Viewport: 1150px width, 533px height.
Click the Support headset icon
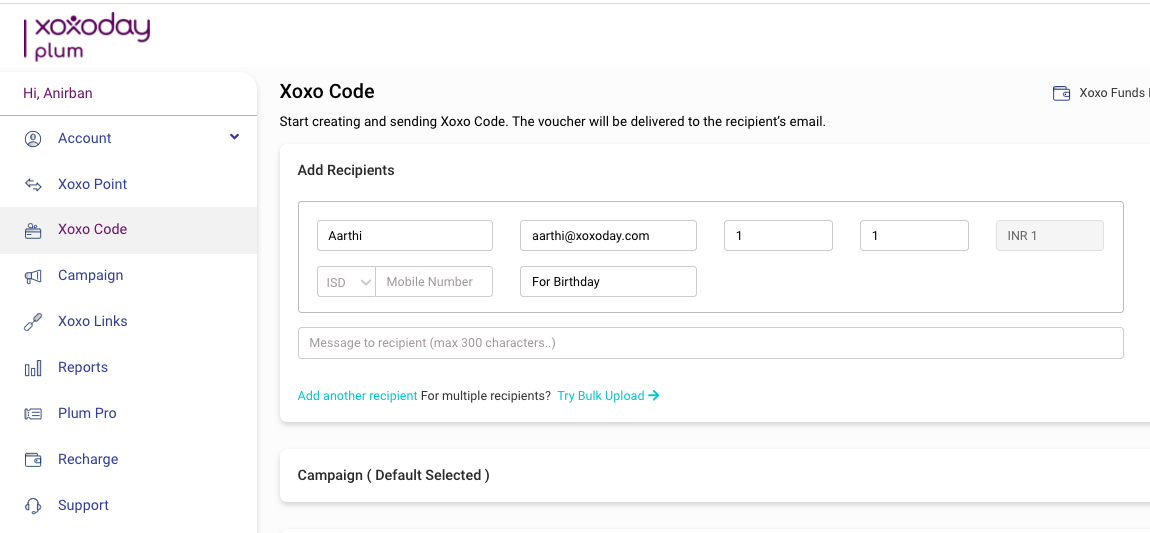click(33, 506)
